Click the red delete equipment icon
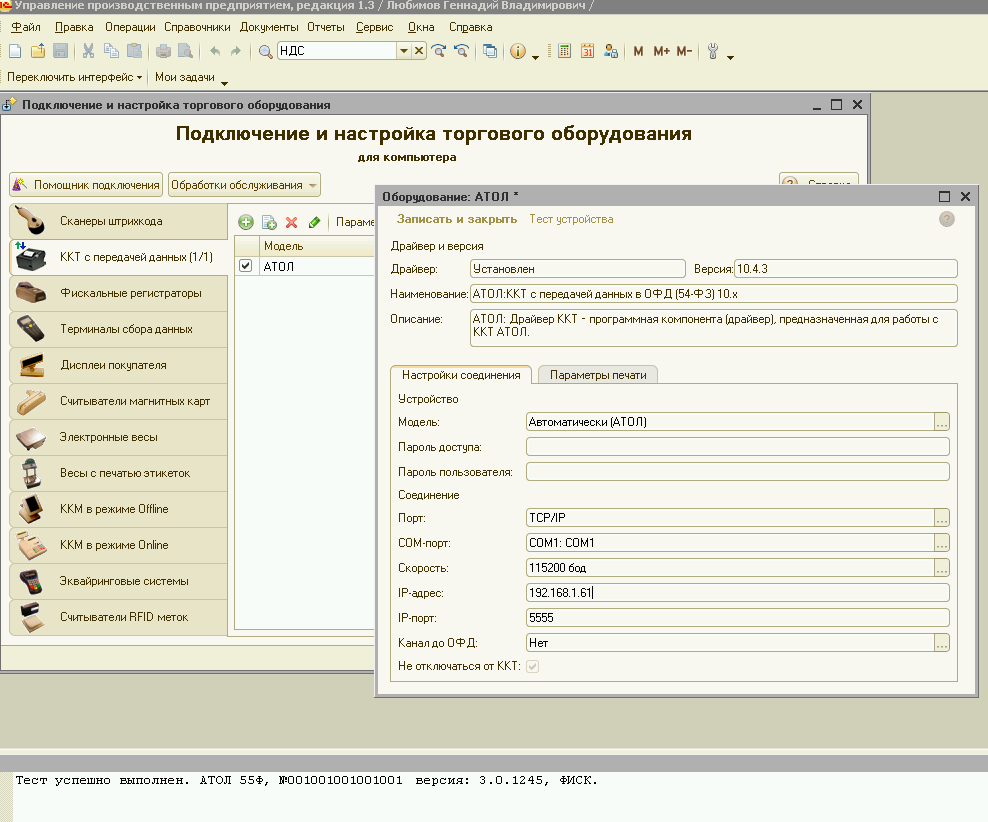The width and height of the screenshot is (988, 822). [x=292, y=222]
